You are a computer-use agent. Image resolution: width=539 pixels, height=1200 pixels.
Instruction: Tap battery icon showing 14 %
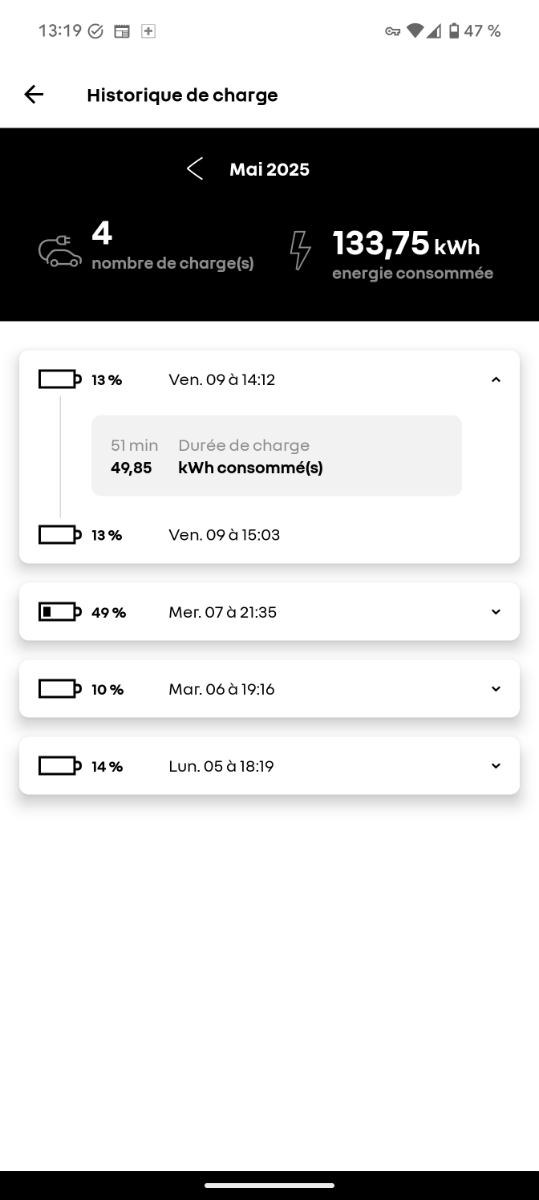pos(59,766)
